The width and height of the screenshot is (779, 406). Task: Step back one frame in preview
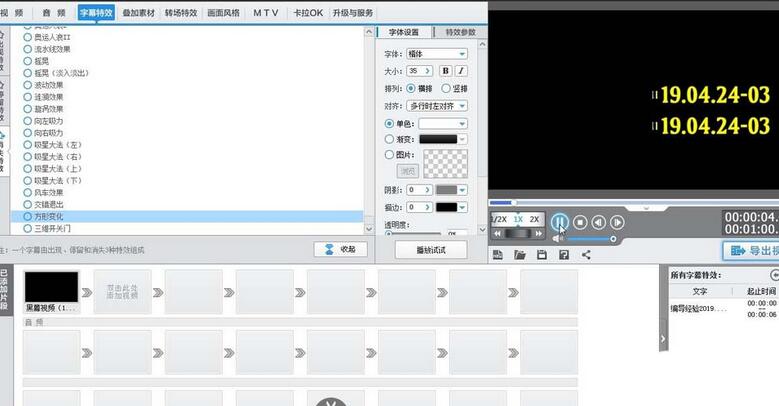[599, 222]
